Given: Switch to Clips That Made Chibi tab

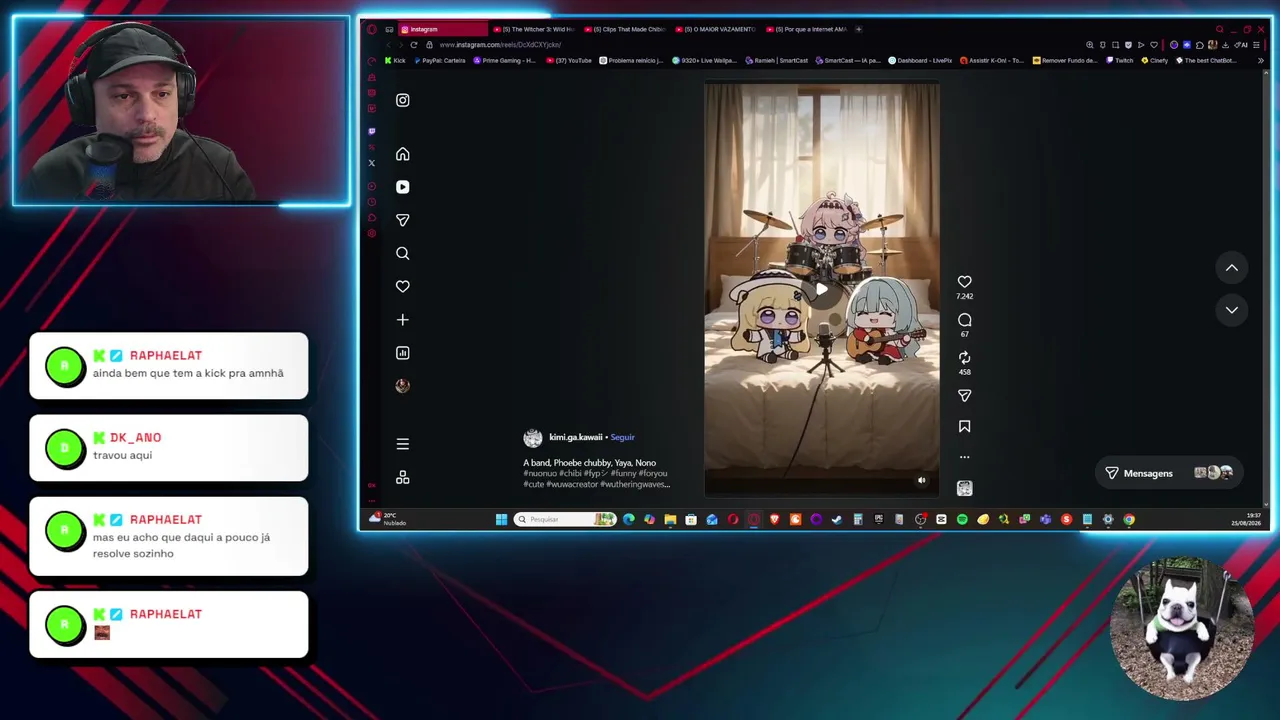Looking at the screenshot, I should (x=625, y=29).
